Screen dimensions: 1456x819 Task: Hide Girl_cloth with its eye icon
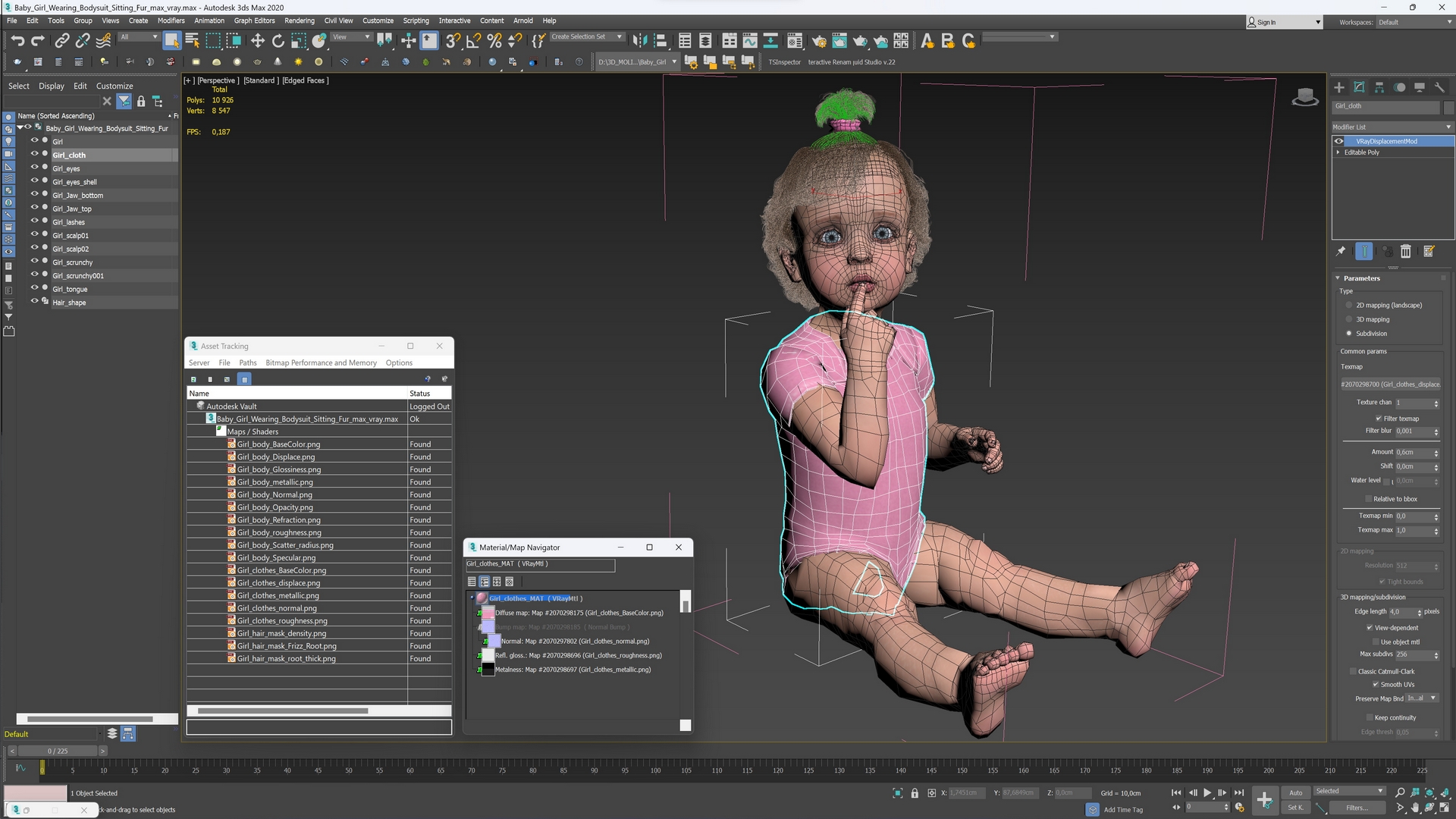coord(34,154)
